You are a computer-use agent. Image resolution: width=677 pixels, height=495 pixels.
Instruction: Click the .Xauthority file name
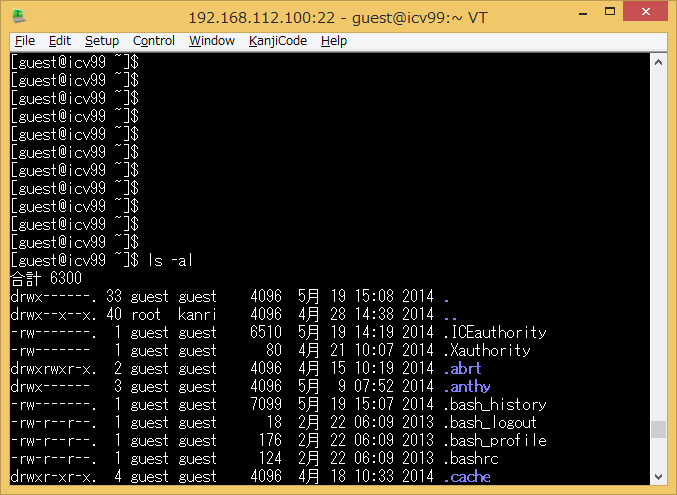[487, 350]
